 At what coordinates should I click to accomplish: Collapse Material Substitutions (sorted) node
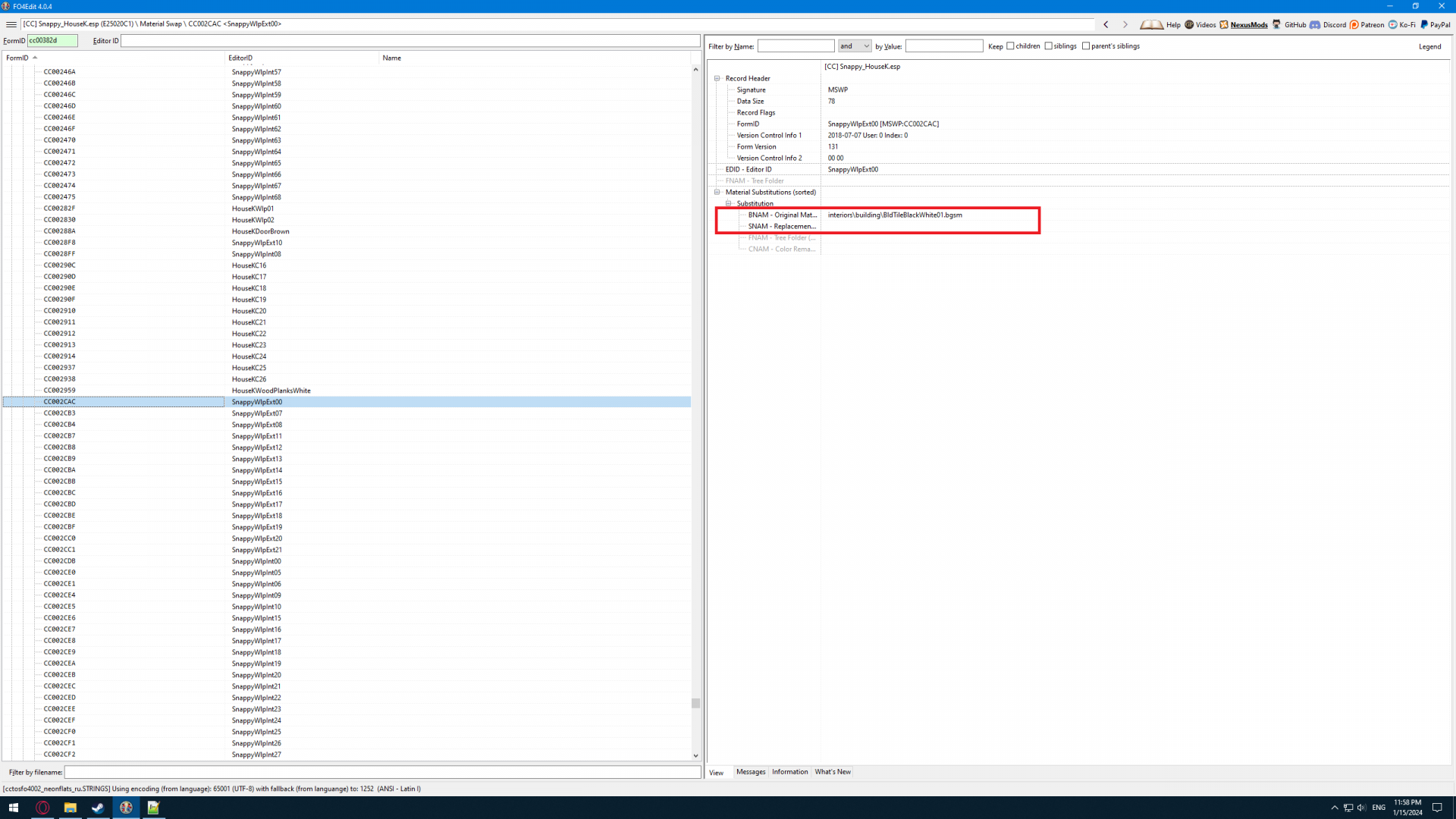coord(717,192)
